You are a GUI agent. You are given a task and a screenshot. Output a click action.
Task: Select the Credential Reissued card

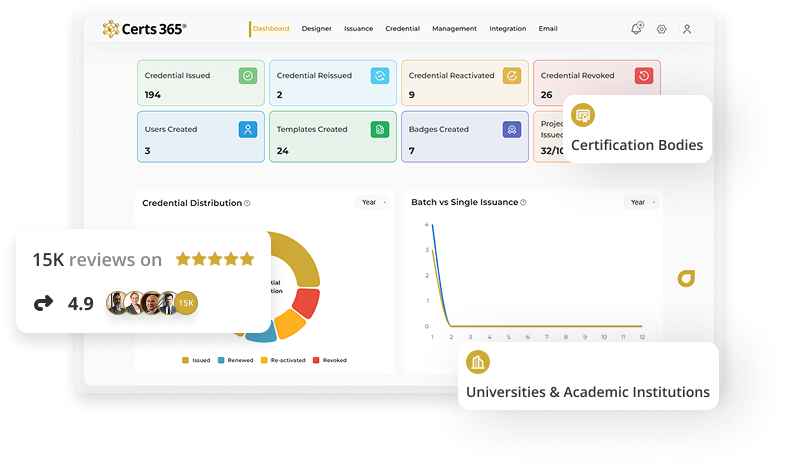pyautogui.click(x=333, y=83)
